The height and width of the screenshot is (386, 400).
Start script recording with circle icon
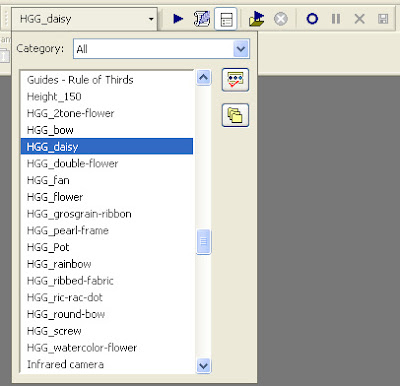click(312, 19)
